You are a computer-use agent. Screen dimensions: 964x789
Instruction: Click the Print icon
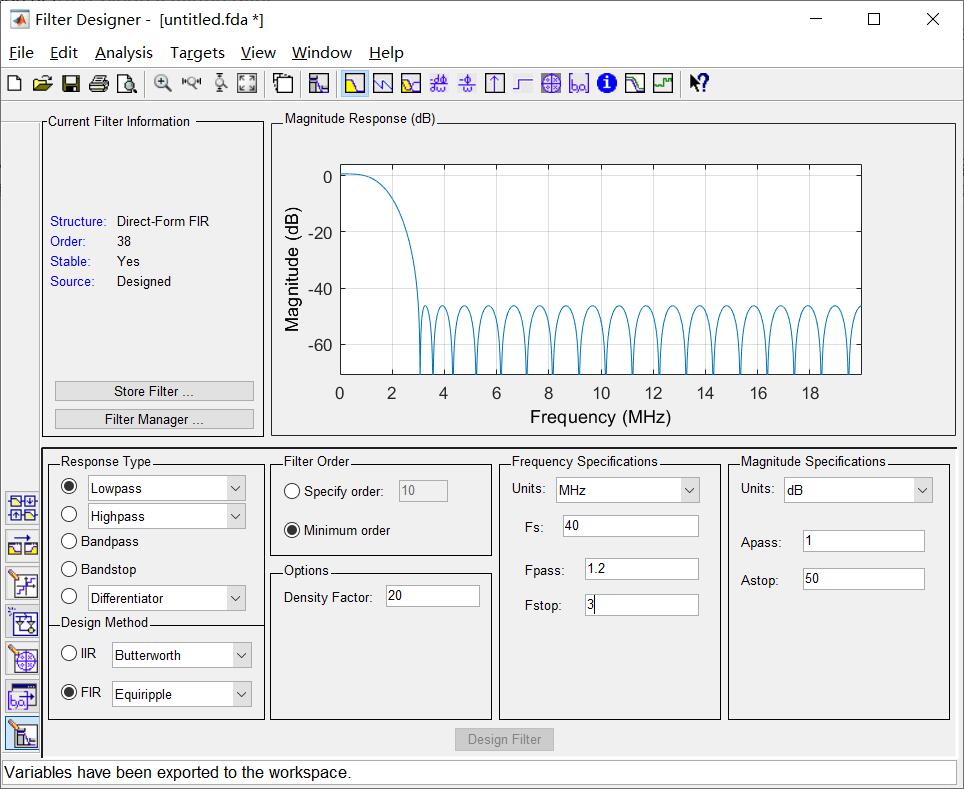tap(98, 83)
